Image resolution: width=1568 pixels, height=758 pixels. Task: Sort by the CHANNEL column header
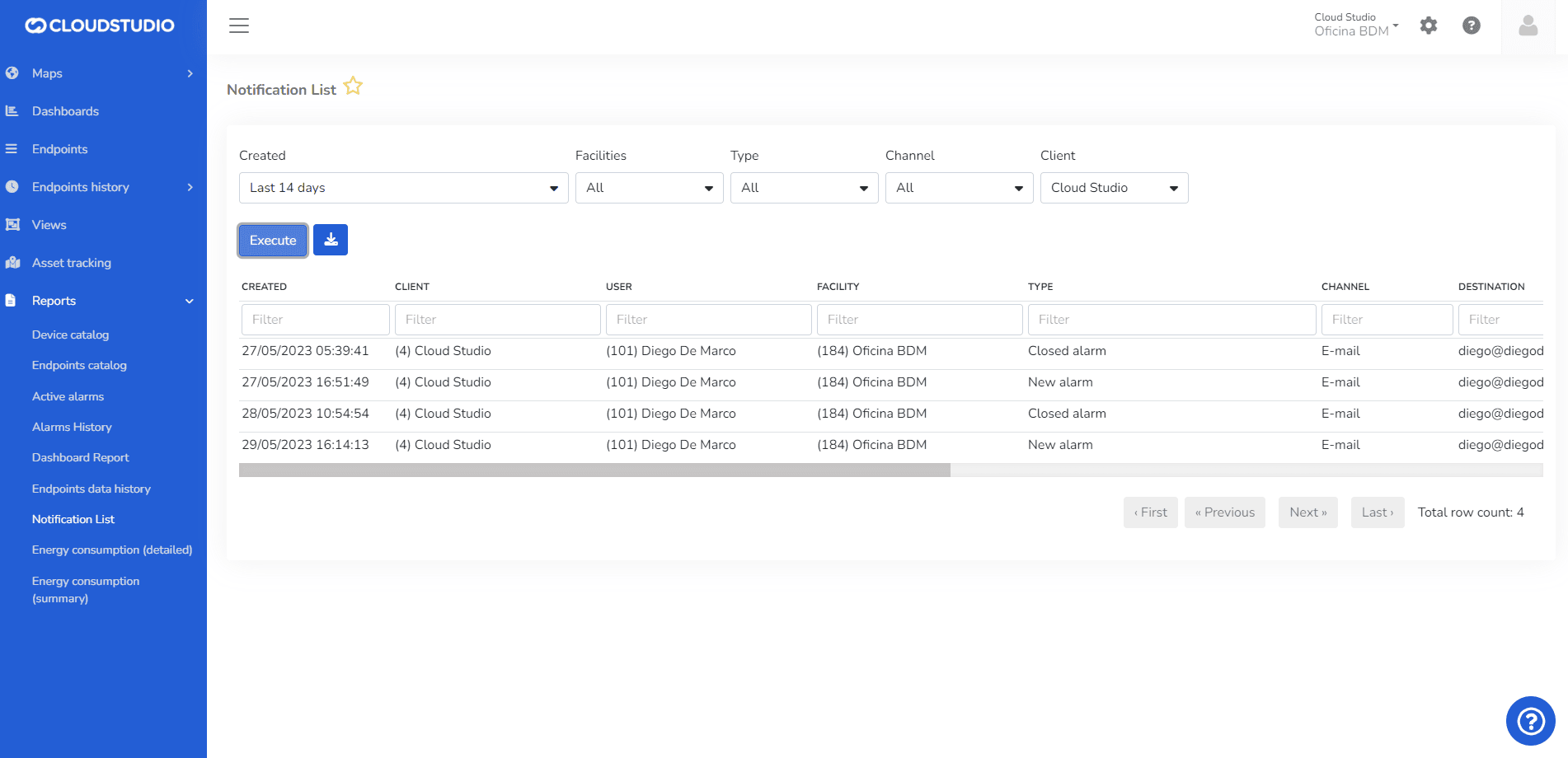1345,287
